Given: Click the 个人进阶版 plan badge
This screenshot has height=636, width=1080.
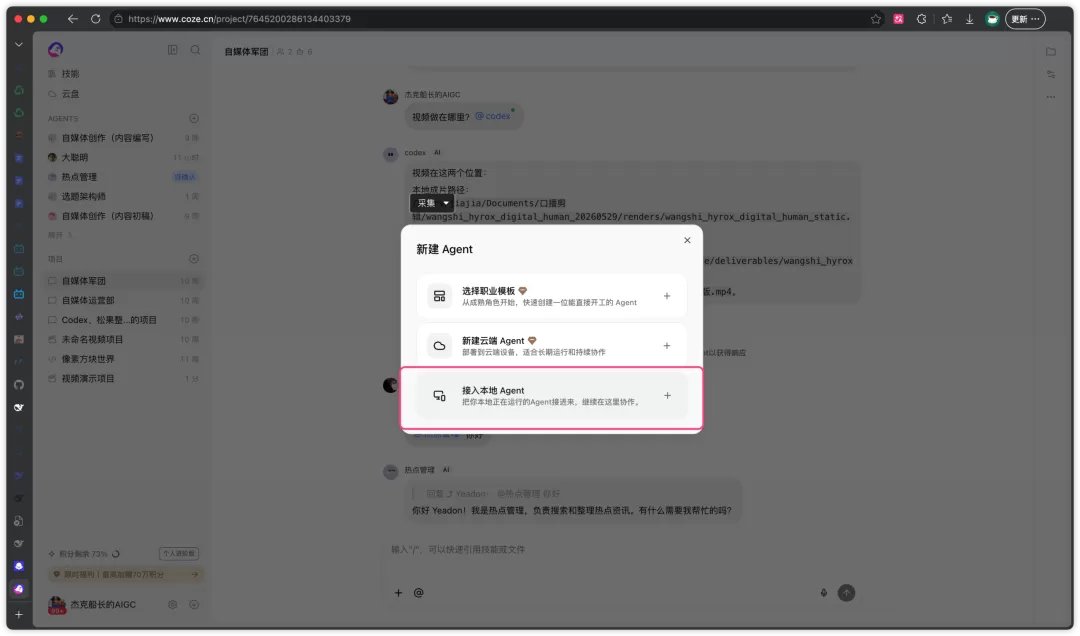Looking at the screenshot, I should pyautogui.click(x=179, y=554).
